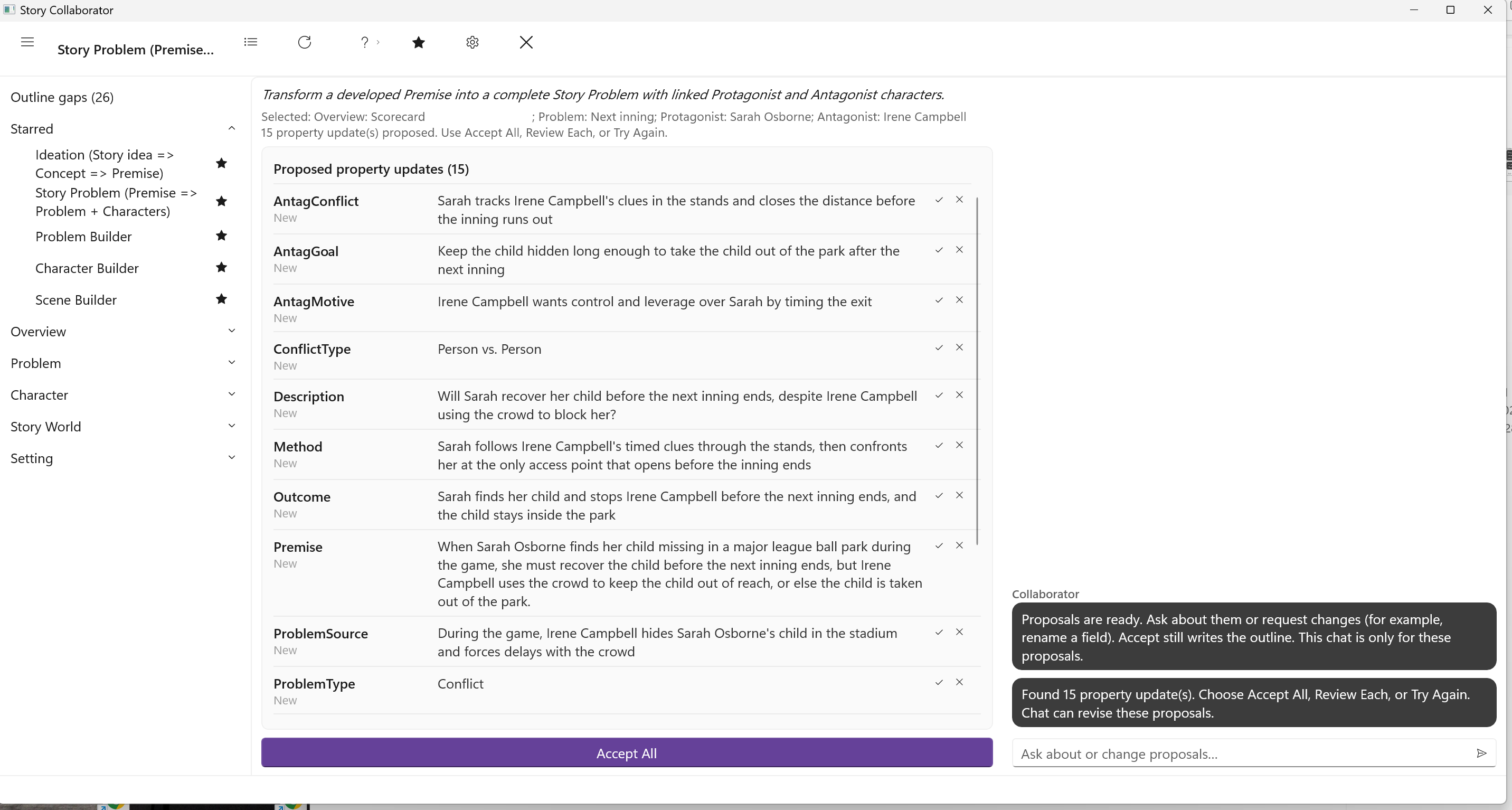1512x810 pixels.
Task: Reject the AntagConflict proposal with X
Action: point(959,200)
